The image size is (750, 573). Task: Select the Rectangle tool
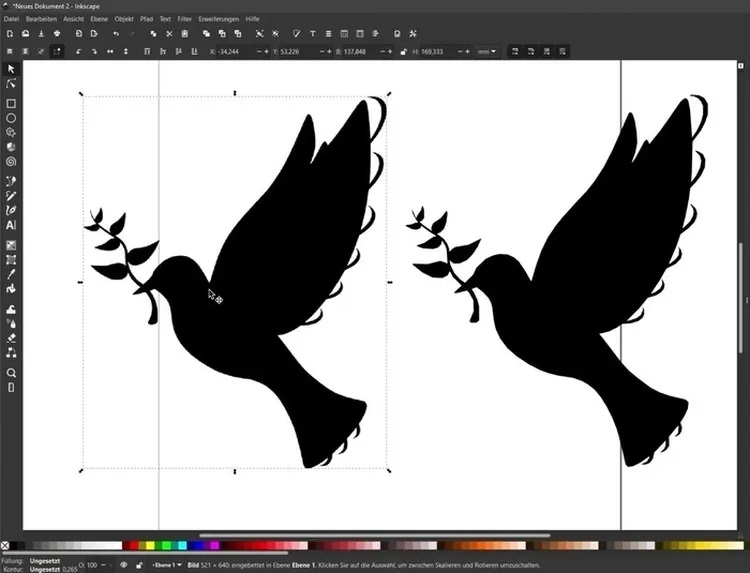point(11,103)
